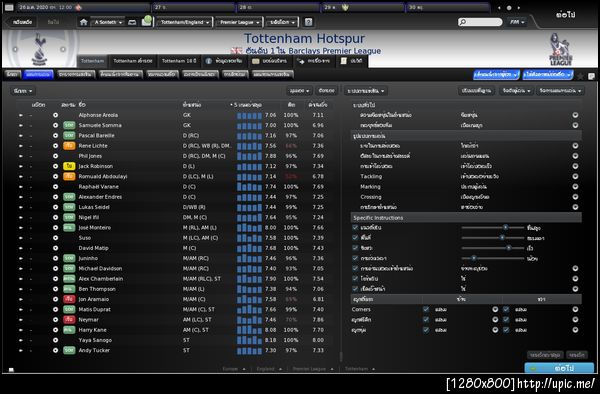
Task: Go to next club using crest right arrow
Action: (x=63, y=49)
